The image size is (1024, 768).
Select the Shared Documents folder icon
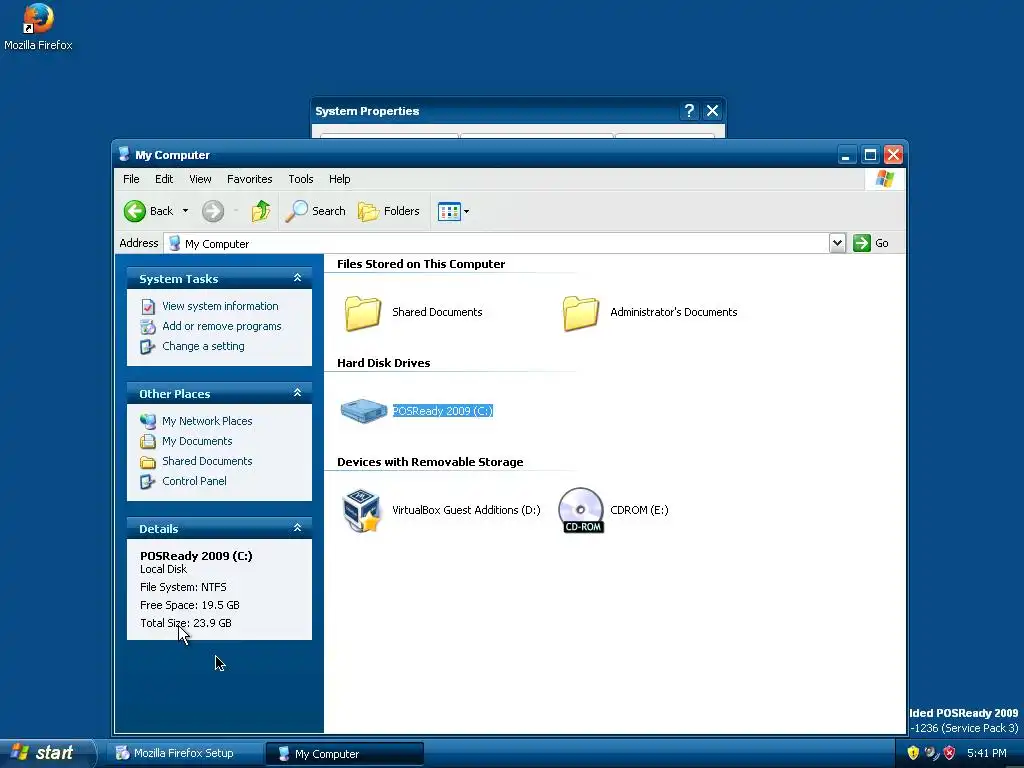[x=362, y=313]
